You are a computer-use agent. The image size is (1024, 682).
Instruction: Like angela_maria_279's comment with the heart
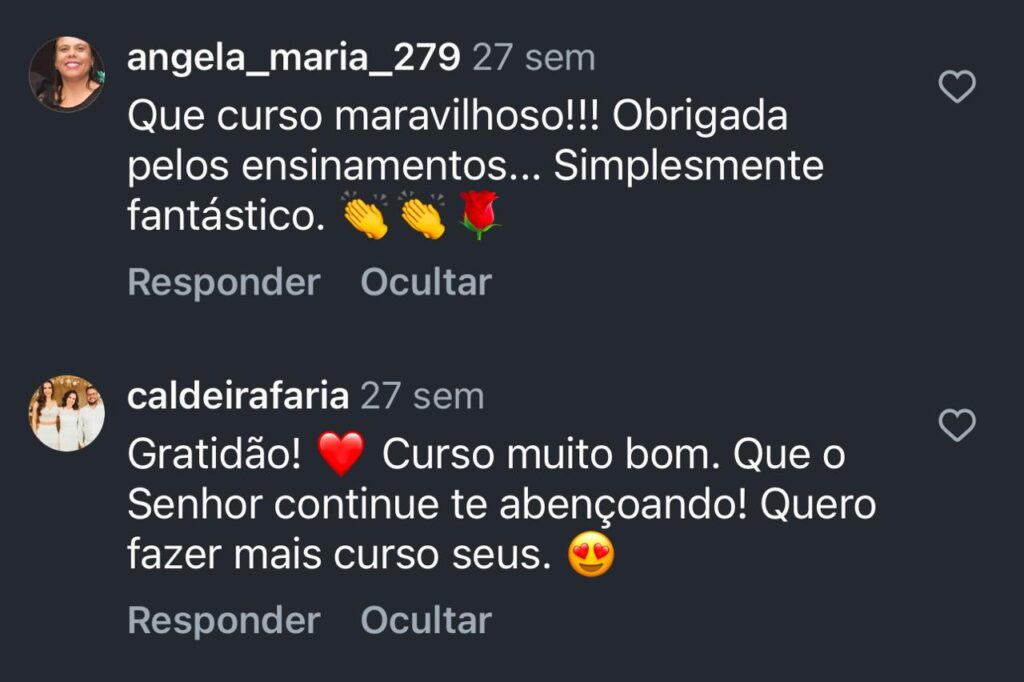(958, 88)
